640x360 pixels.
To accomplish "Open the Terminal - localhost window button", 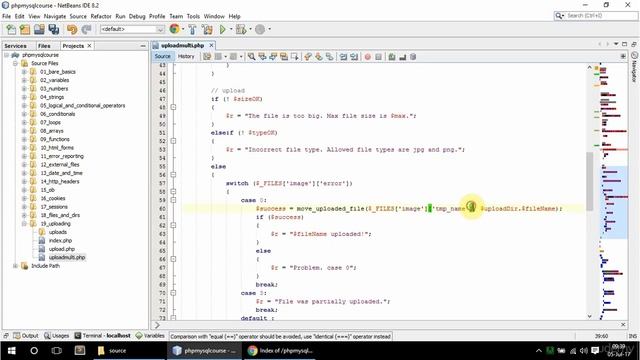I will (102, 336).
